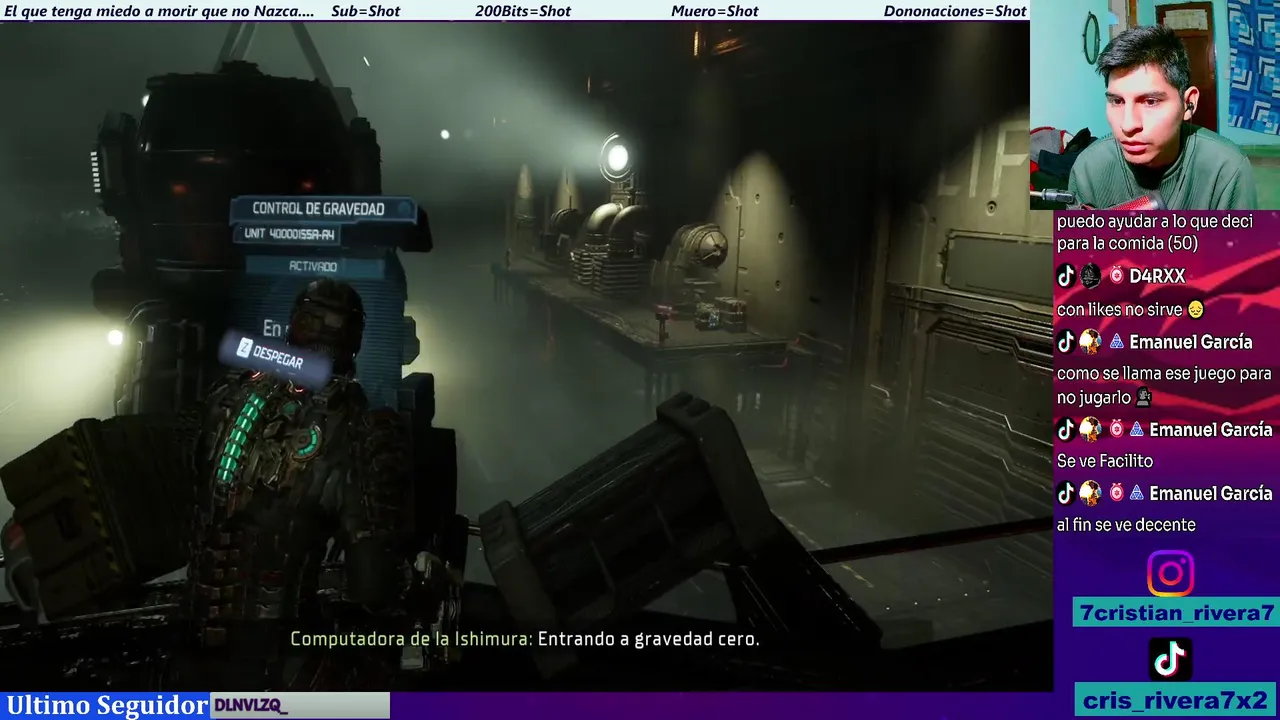Click Emanuel García name above 'como se llama'
This screenshot has width=1280, height=720.
1190,342
